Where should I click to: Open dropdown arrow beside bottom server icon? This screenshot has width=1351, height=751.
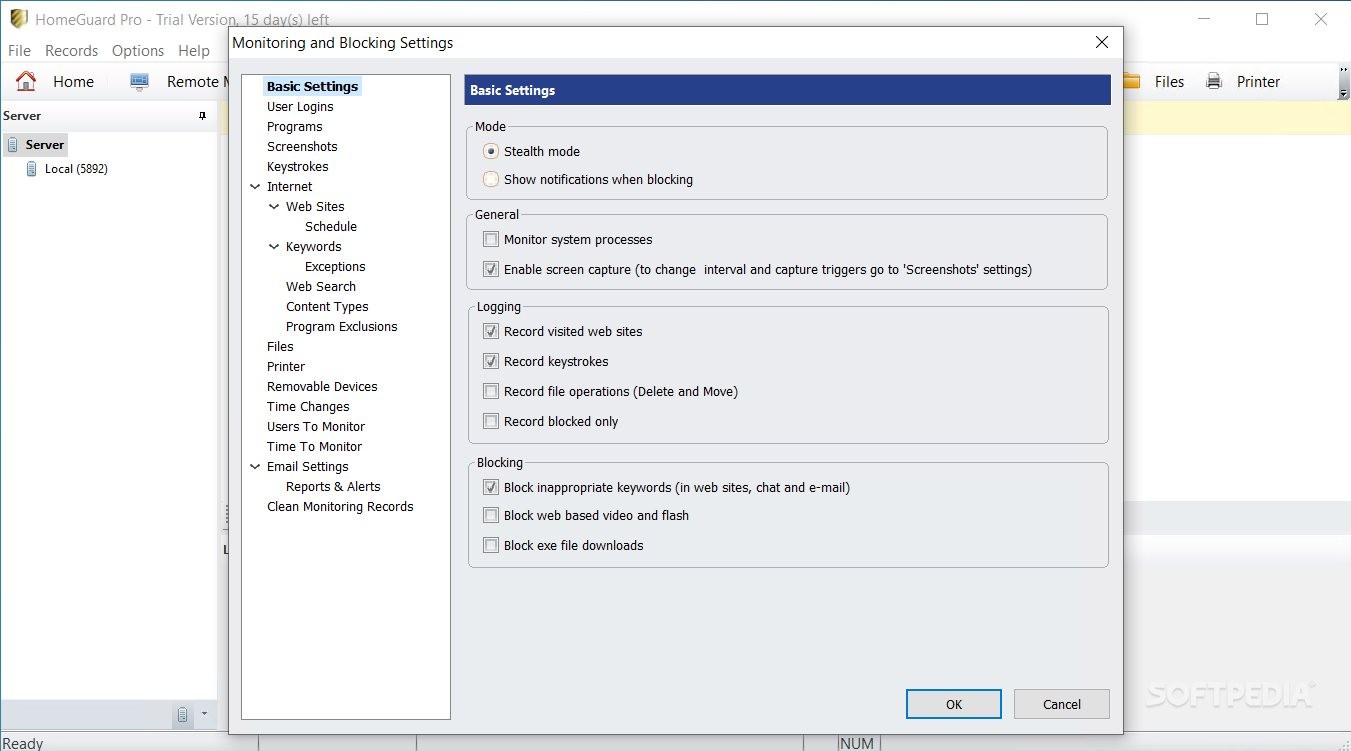[204, 714]
